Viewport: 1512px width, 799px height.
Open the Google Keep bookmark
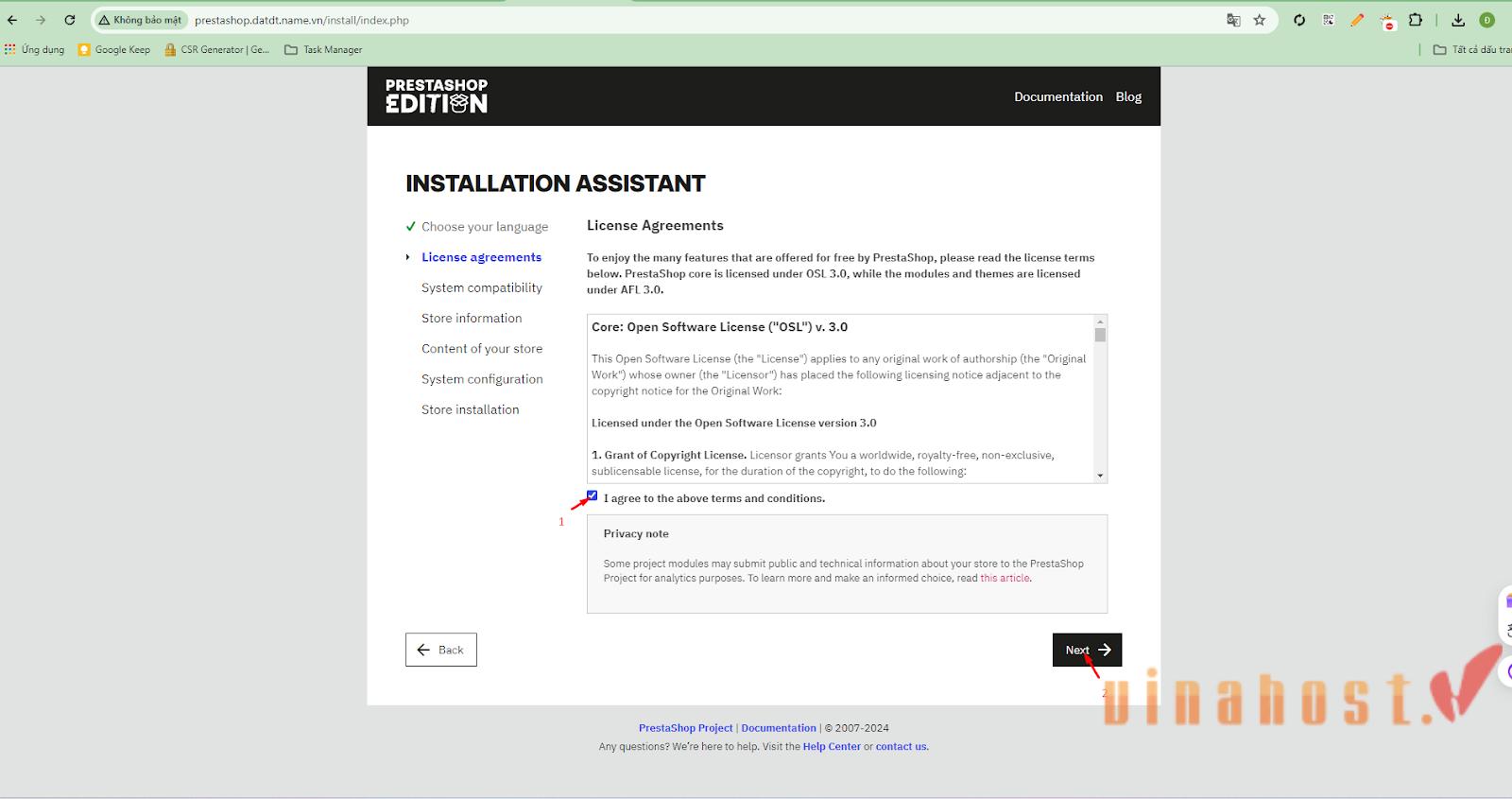(x=114, y=49)
